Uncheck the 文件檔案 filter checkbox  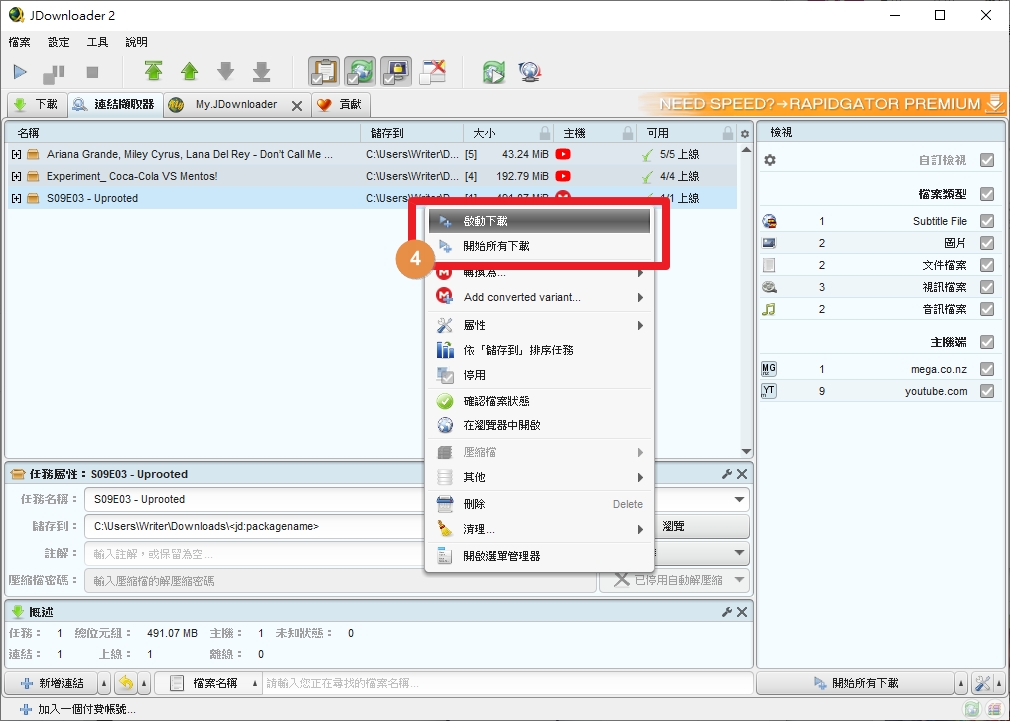pyautogui.click(x=987, y=265)
